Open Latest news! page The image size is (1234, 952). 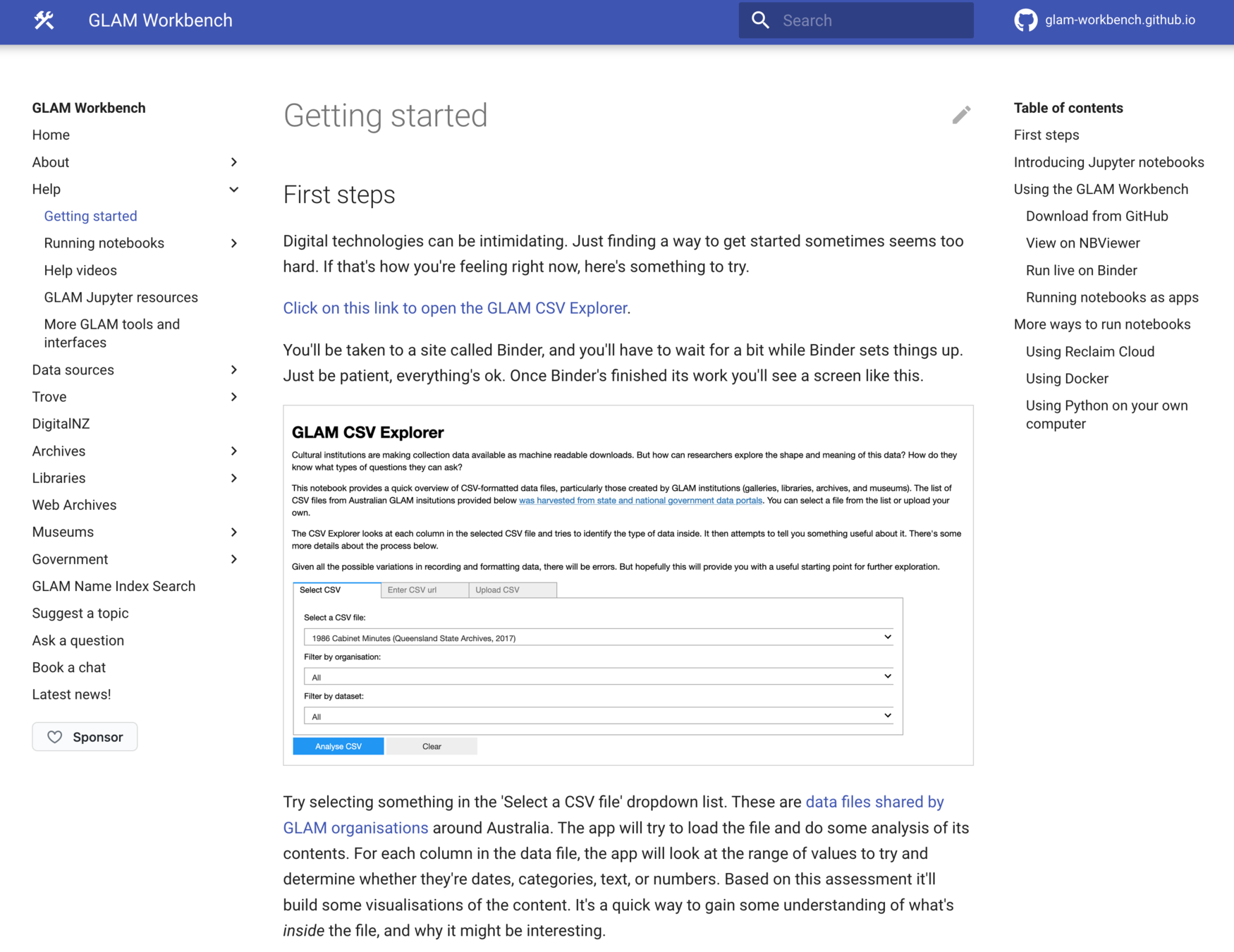pos(71,695)
